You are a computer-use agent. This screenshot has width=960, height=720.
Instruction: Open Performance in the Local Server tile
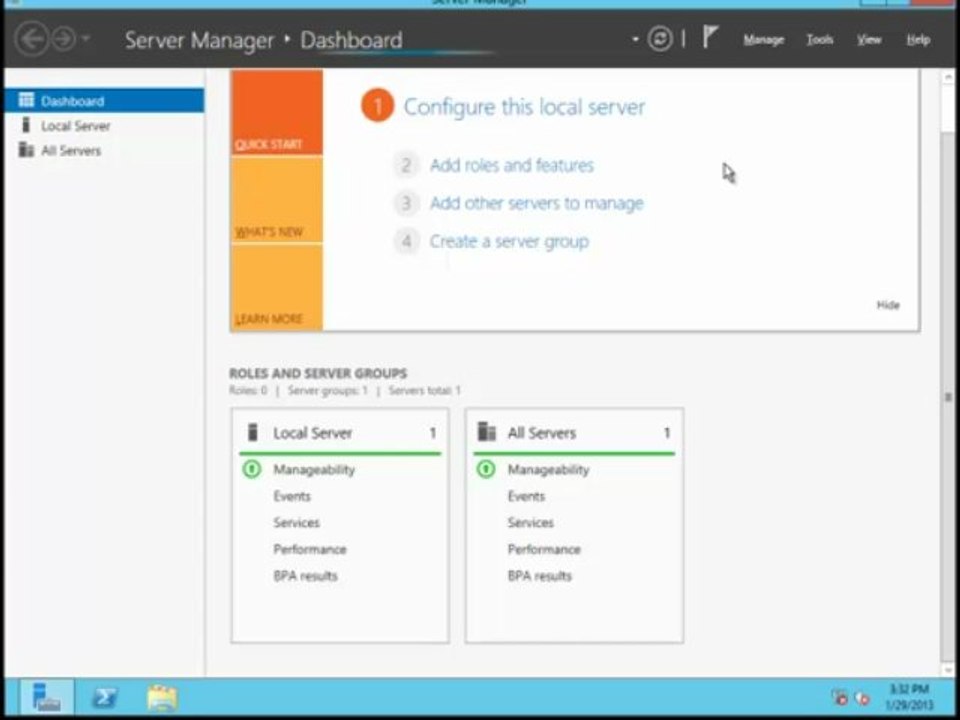[310, 549]
